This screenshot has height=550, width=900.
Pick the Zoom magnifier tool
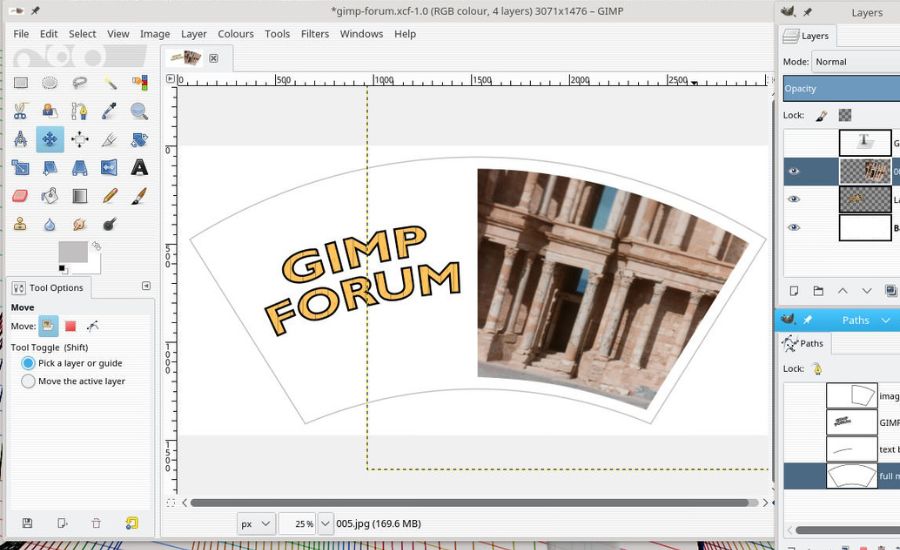point(139,111)
